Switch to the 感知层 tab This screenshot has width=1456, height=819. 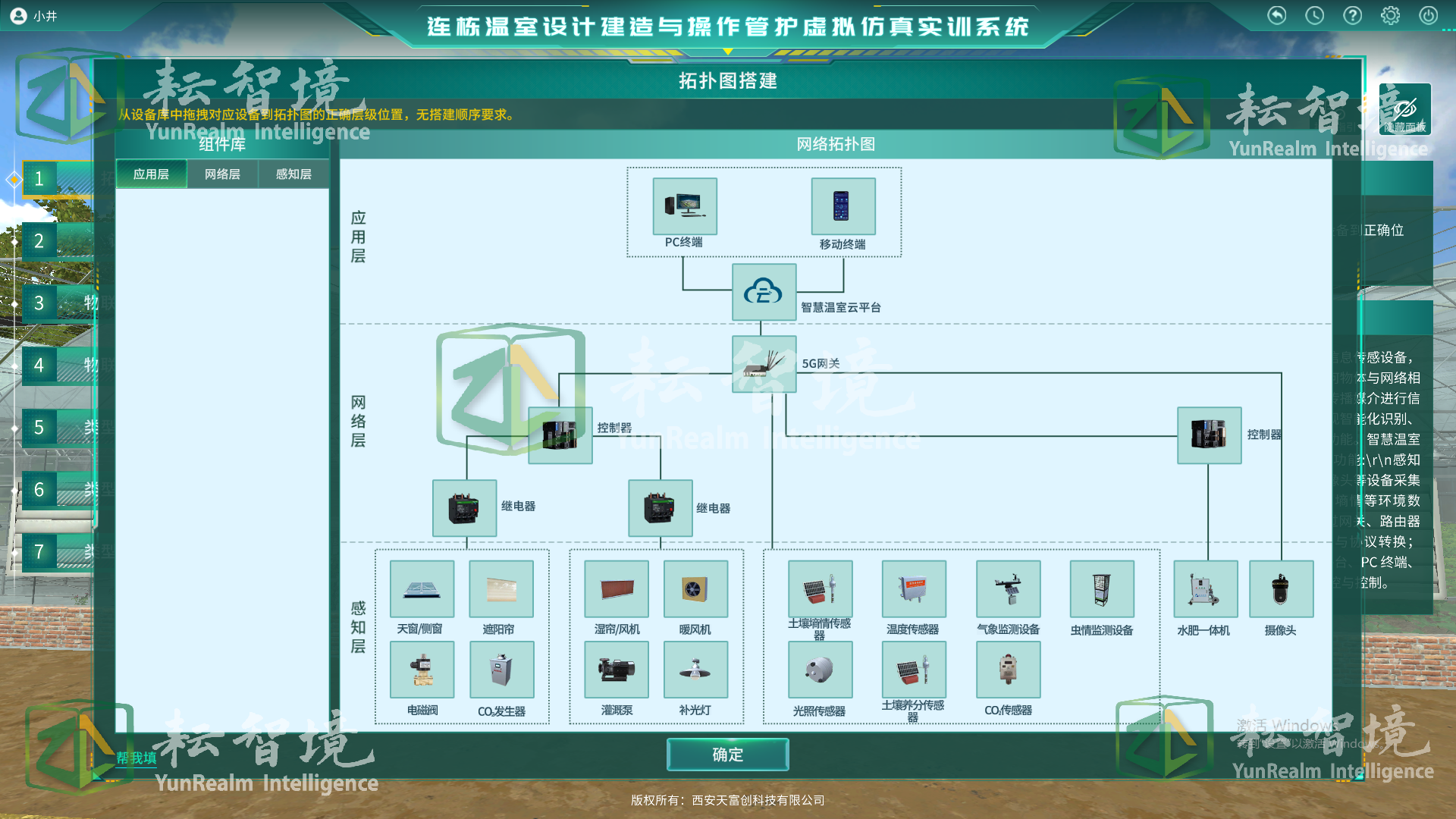pos(293,174)
